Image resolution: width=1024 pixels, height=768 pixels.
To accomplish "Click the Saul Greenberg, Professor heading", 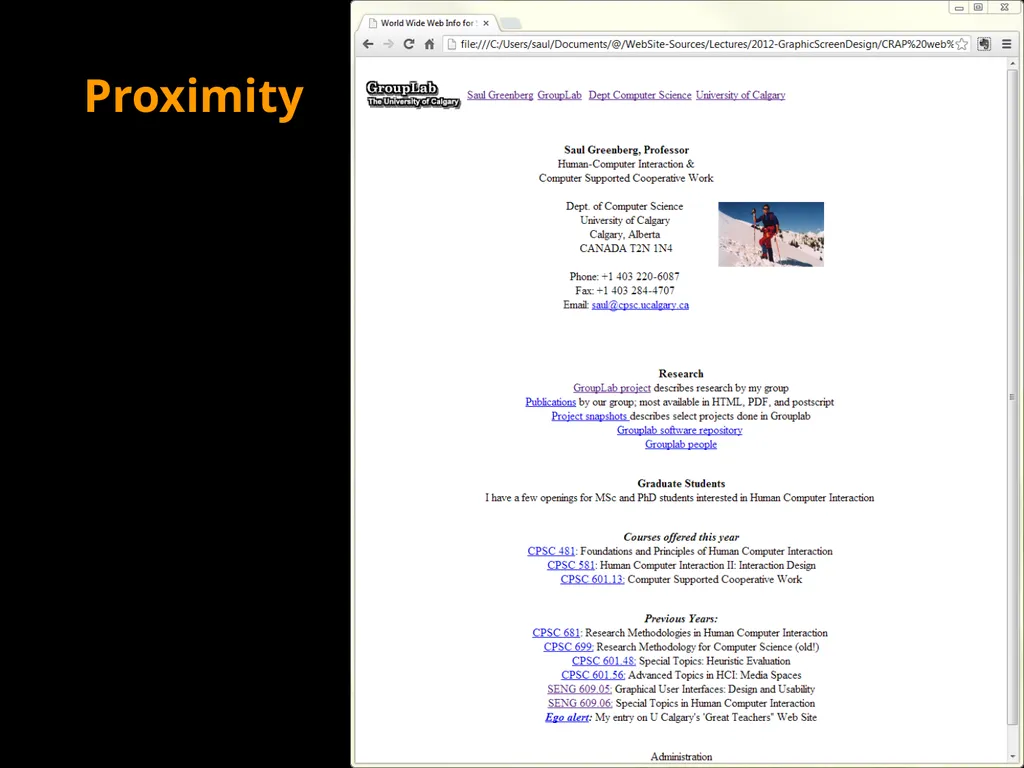I will [626, 150].
